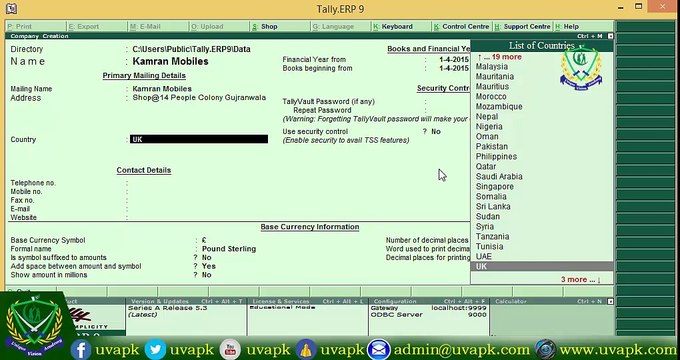Open the Twitter uvapk icon in the footer

(x=155, y=350)
